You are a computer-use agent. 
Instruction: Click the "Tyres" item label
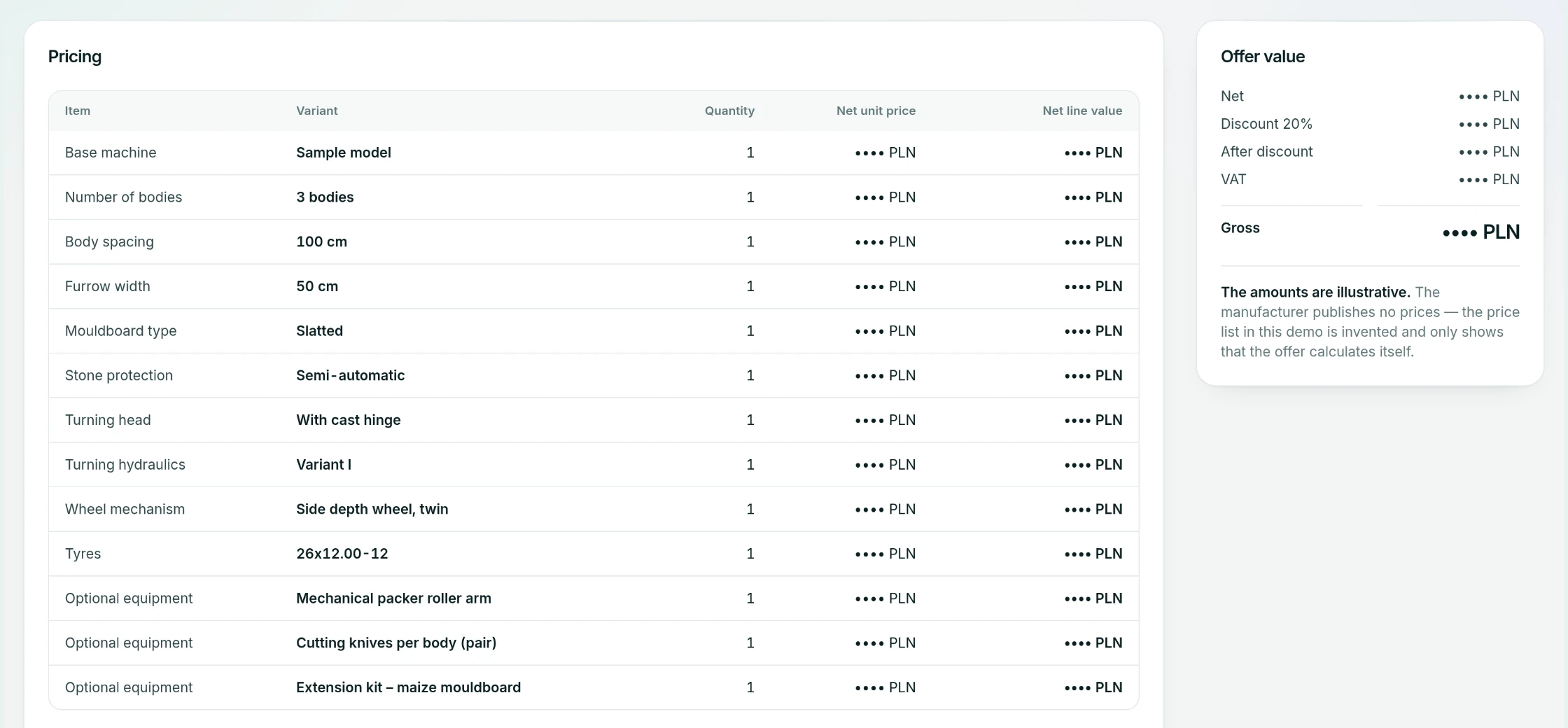coord(83,554)
